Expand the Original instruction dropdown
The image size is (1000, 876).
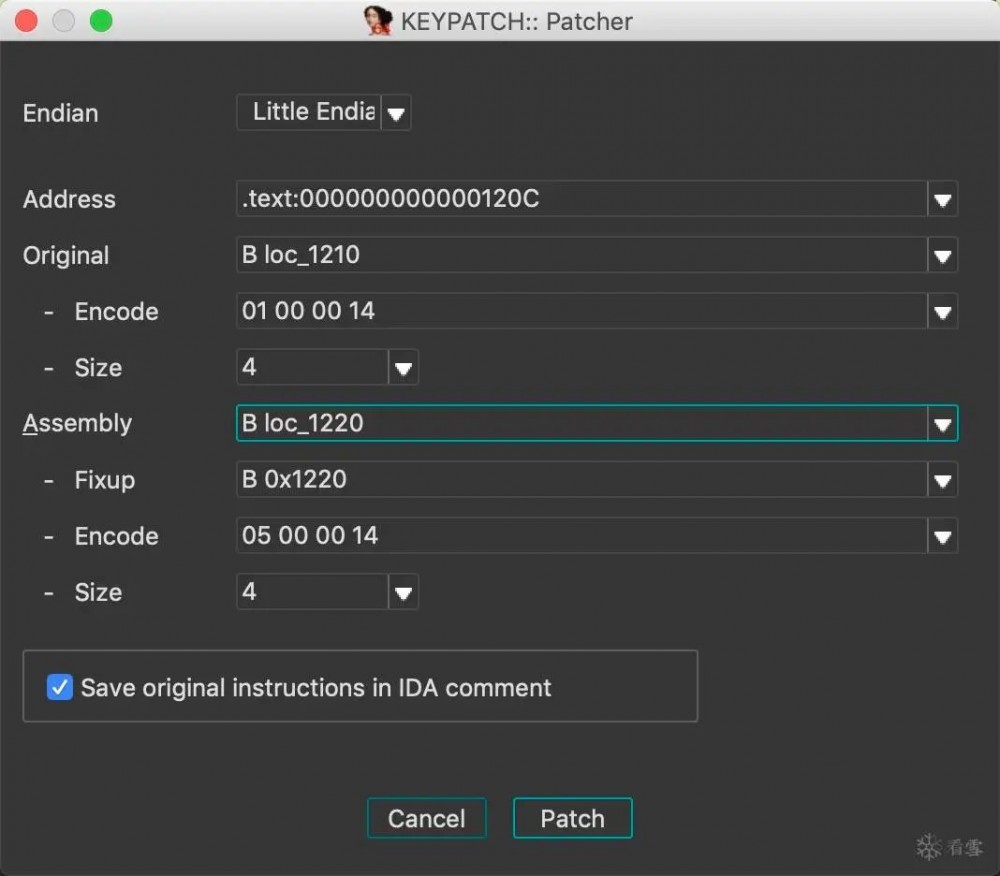tap(942, 255)
